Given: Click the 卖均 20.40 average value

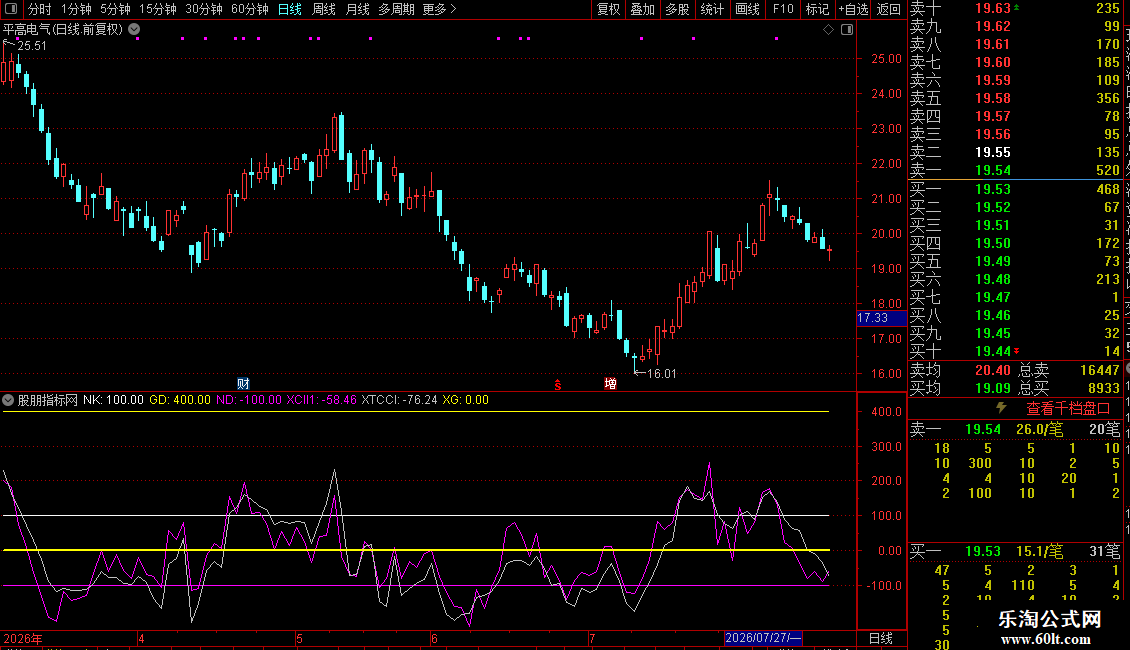Looking at the screenshot, I should (x=992, y=370).
